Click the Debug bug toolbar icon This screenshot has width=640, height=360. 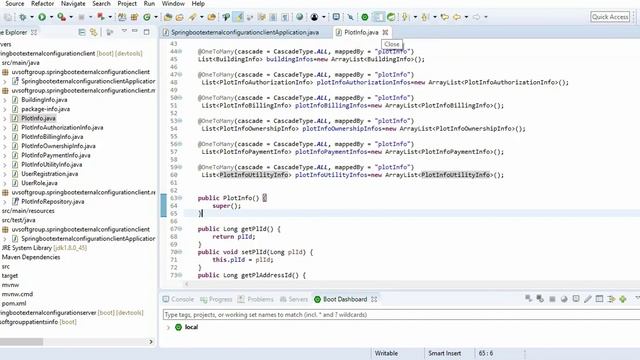click(x=22, y=17)
